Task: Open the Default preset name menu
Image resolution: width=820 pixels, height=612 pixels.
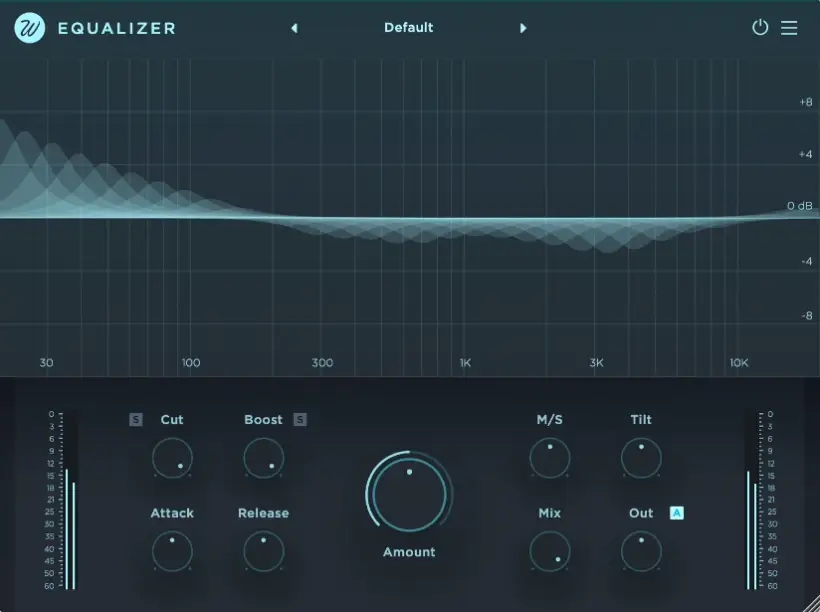Action: (x=408, y=28)
